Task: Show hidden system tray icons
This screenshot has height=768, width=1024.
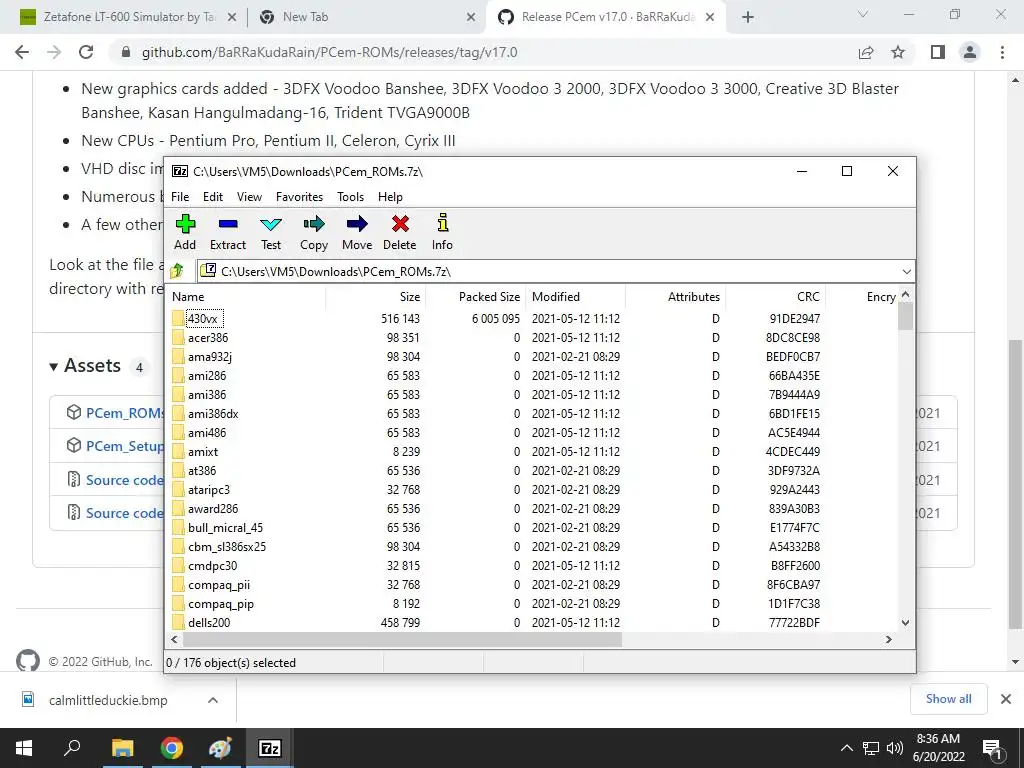Action: pyautogui.click(x=846, y=748)
